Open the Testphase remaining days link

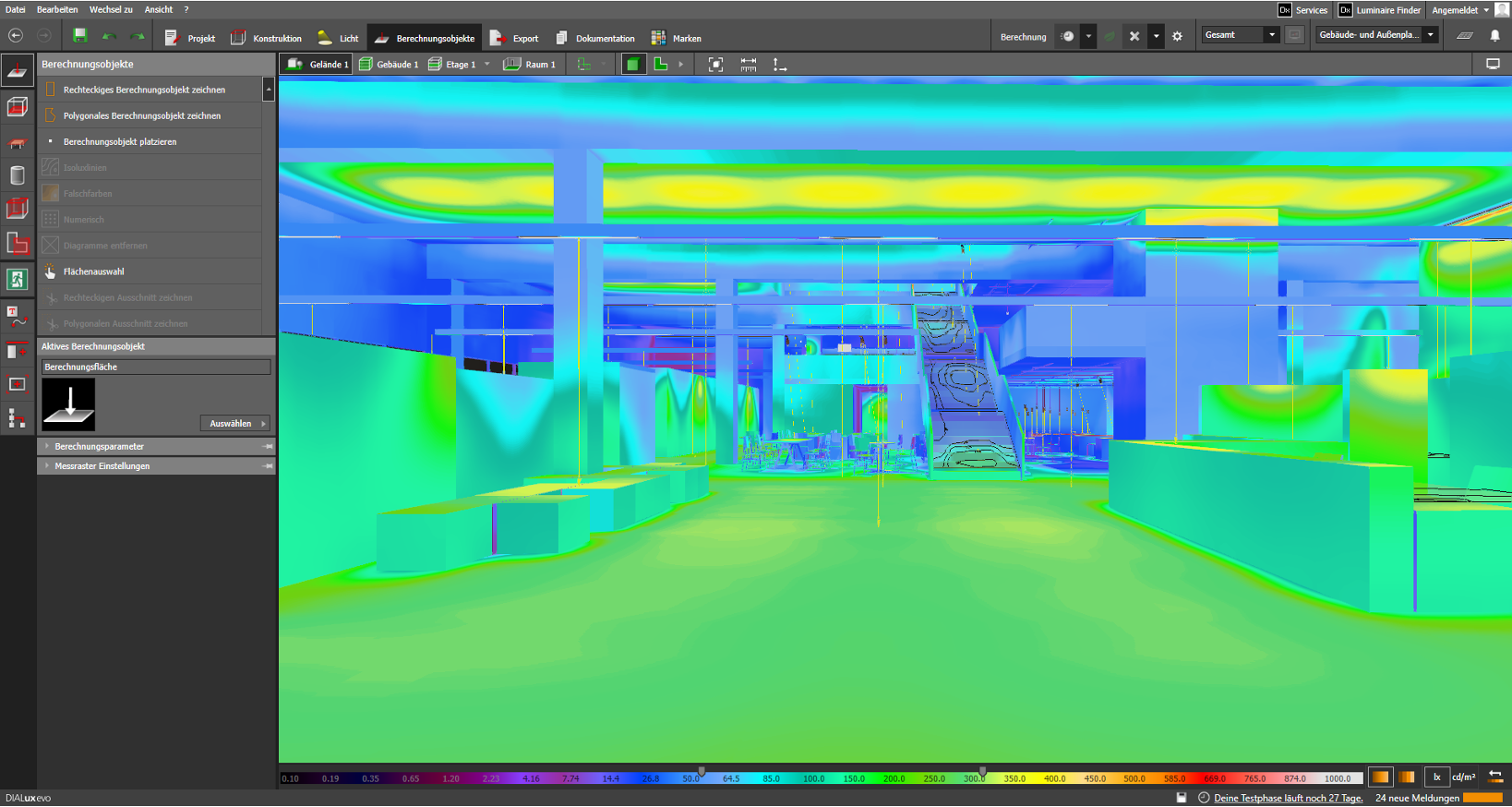pyautogui.click(x=1288, y=799)
